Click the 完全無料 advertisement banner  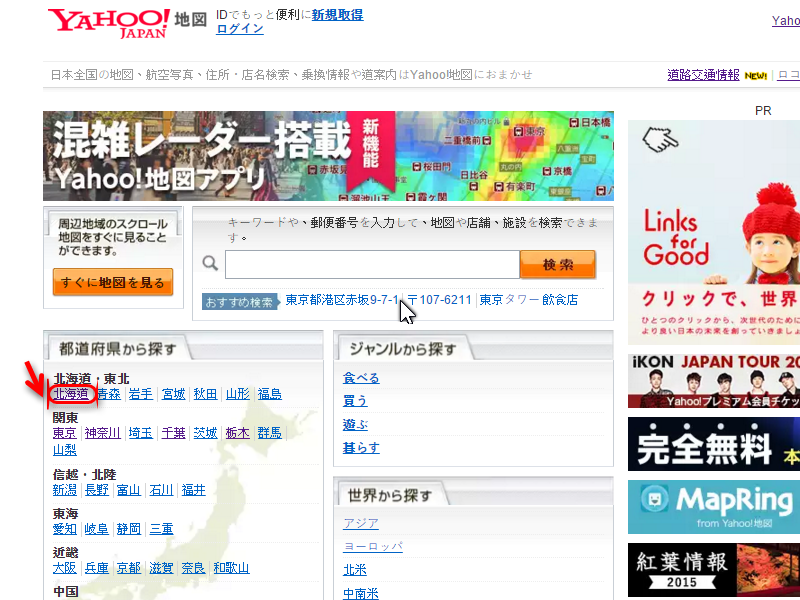[x=714, y=444]
